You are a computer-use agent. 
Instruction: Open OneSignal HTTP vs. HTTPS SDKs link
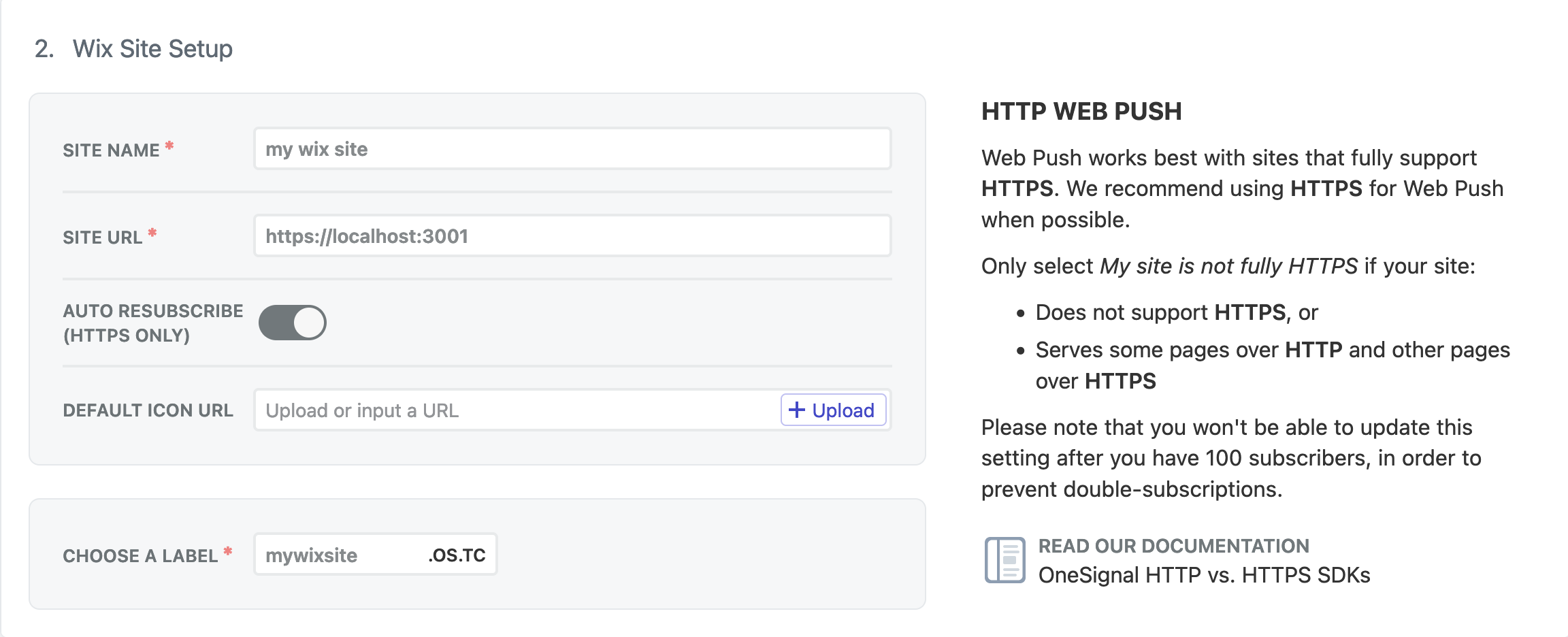[1204, 575]
